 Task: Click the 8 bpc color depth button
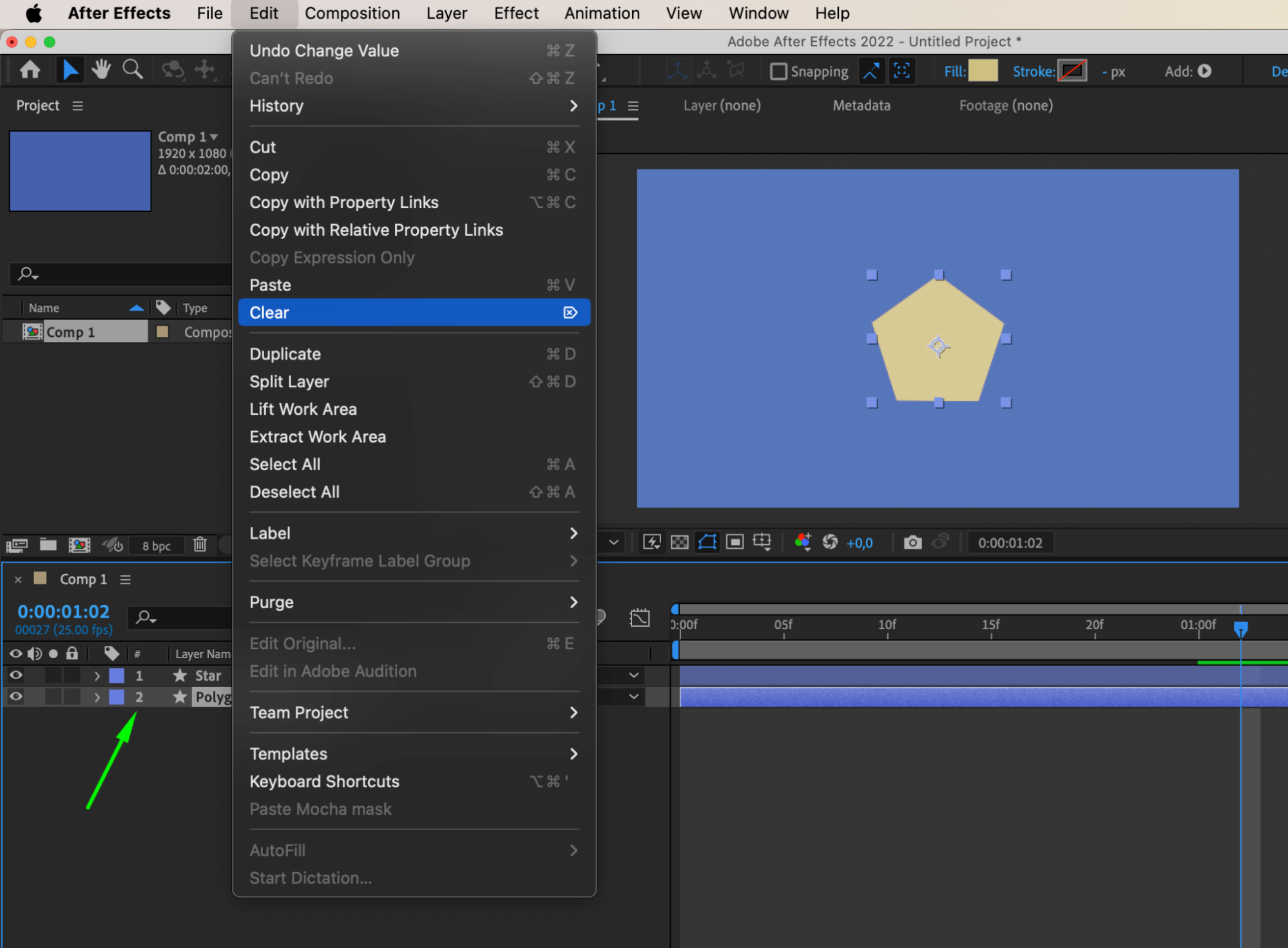157,545
